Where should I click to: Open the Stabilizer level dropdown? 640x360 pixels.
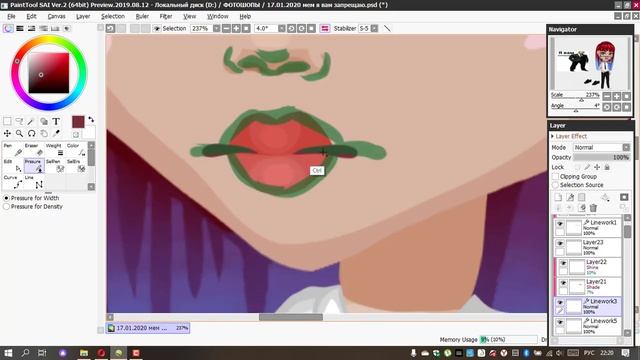374,29
